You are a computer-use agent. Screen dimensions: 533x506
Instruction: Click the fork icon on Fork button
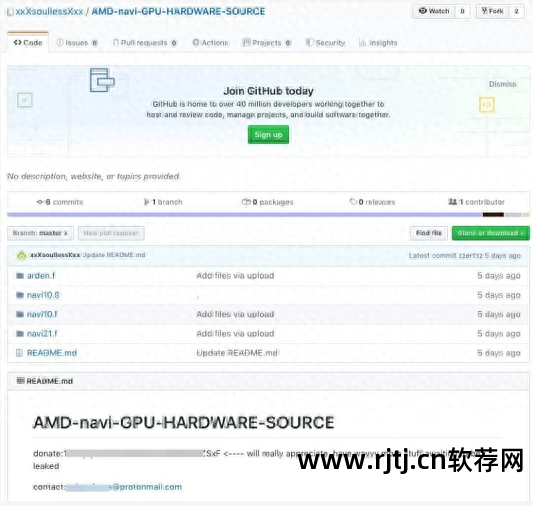click(485, 11)
